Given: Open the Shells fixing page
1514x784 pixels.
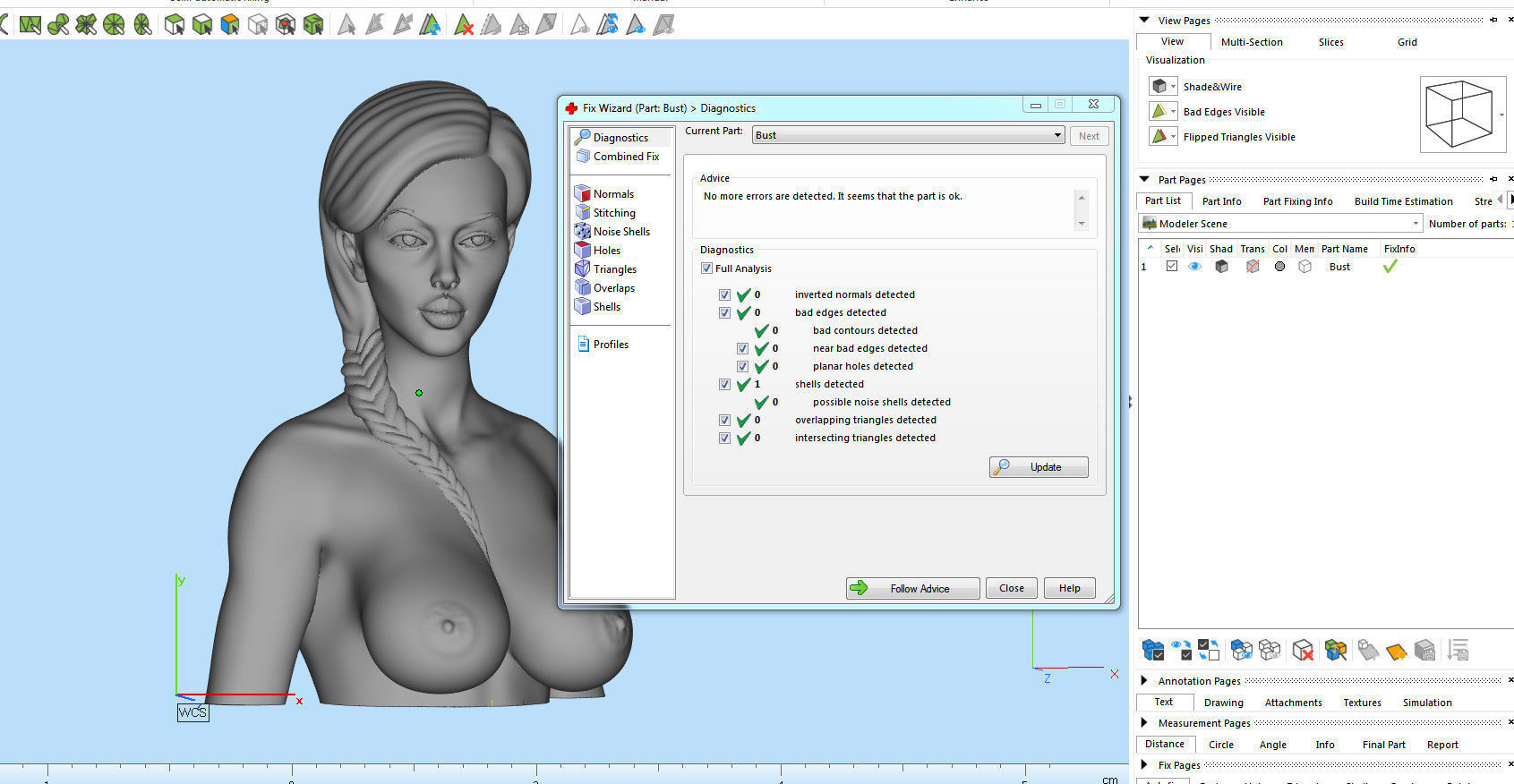Looking at the screenshot, I should click(x=606, y=307).
